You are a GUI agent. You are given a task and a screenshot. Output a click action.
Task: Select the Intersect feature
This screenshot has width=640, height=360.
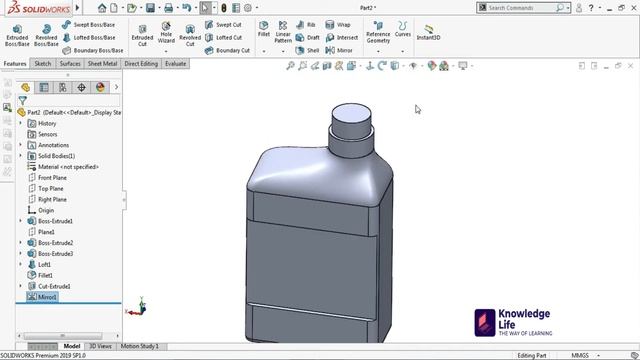(x=342, y=38)
